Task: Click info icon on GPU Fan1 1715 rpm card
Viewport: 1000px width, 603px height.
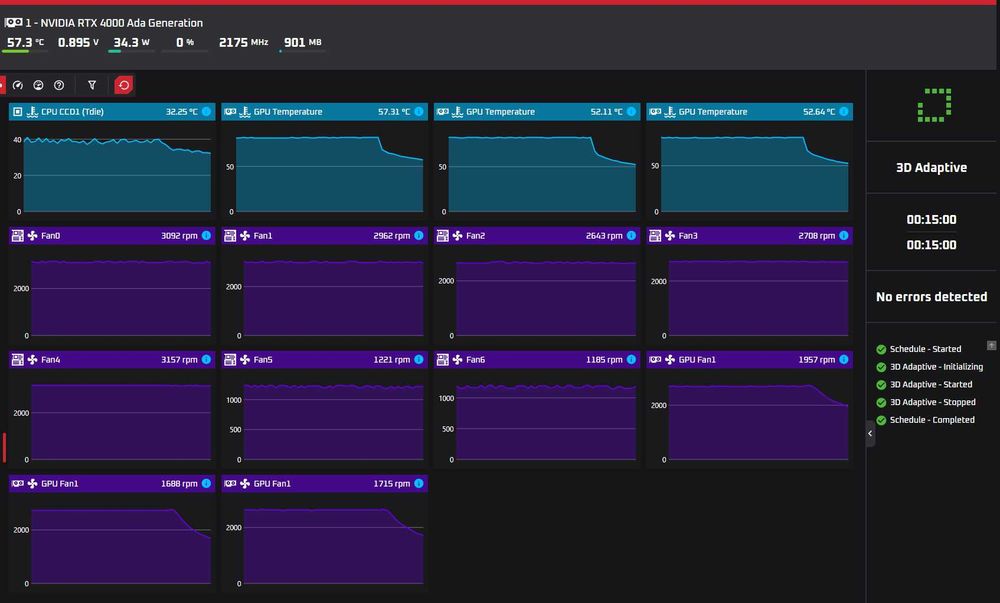Action: [x=418, y=483]
